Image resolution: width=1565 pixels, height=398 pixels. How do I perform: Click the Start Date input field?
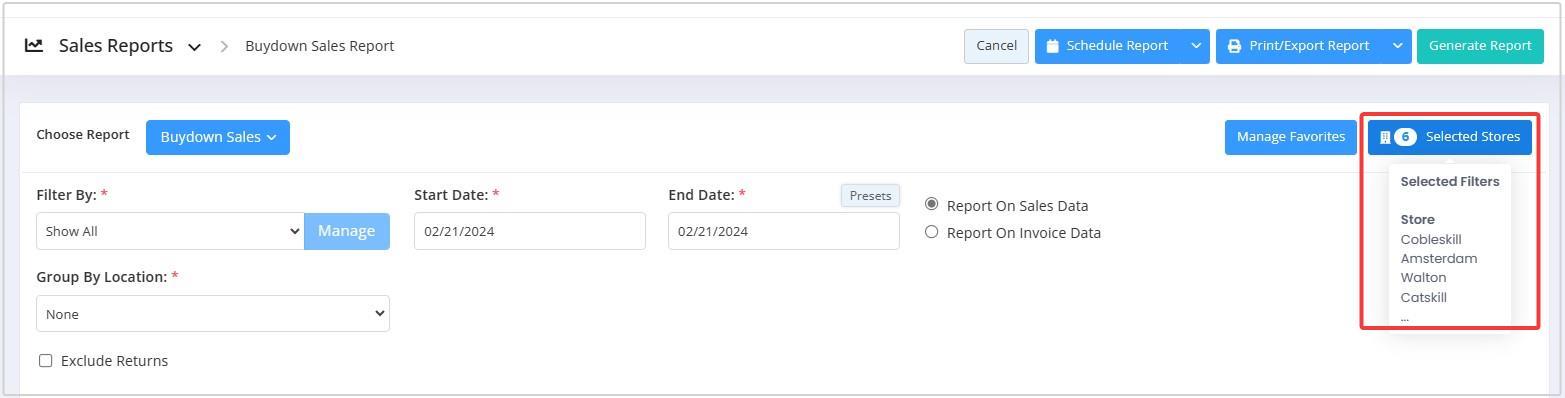click(530, 231)
